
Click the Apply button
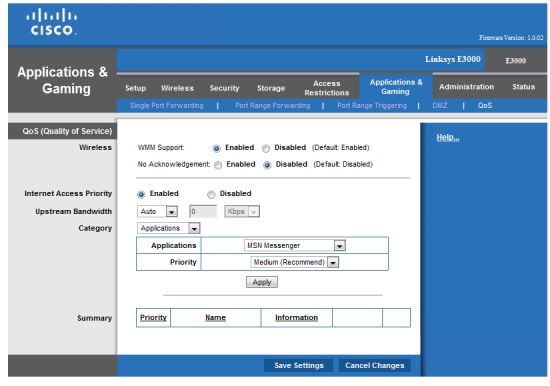(262, 282)
